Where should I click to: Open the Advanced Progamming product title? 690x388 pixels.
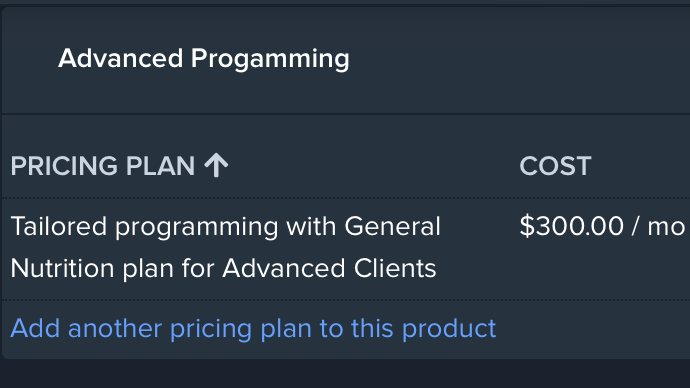coord(204,59)
